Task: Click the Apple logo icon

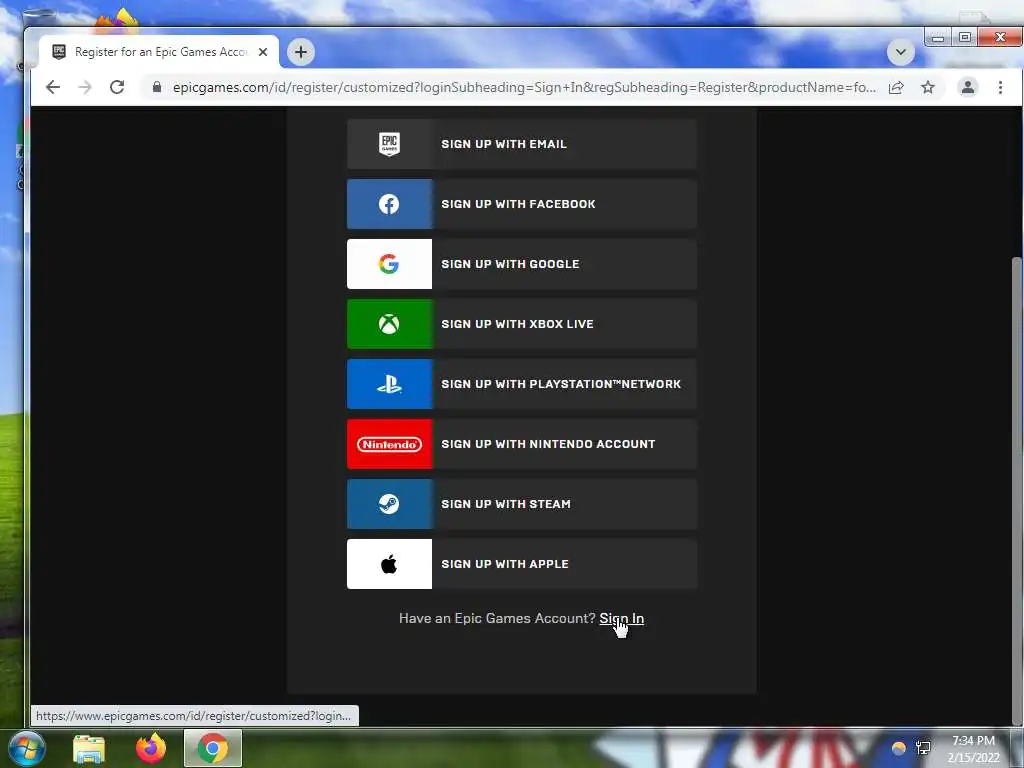Action: [x=389, y=564]
